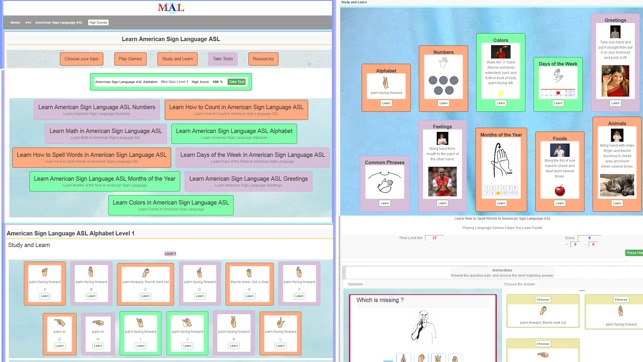Screen dimensions: 643x362
Task: Click the sign drawing on Common Phrases card
Action: [385, 182]
